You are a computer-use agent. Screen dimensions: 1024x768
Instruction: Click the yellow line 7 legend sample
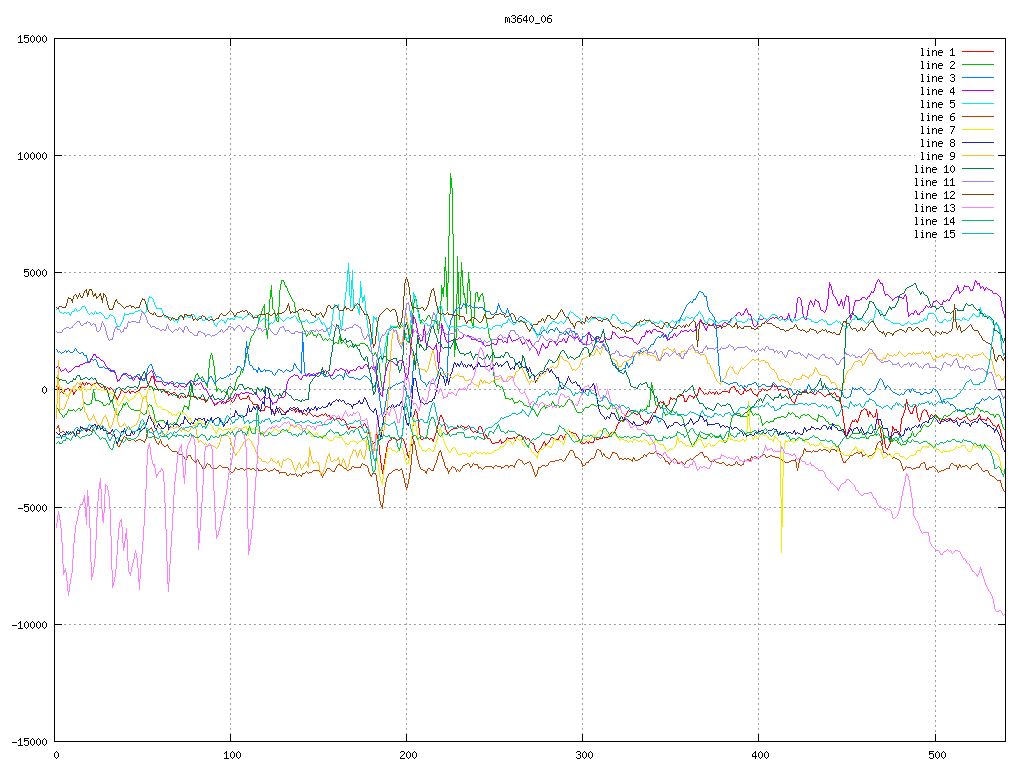[978, 130]
